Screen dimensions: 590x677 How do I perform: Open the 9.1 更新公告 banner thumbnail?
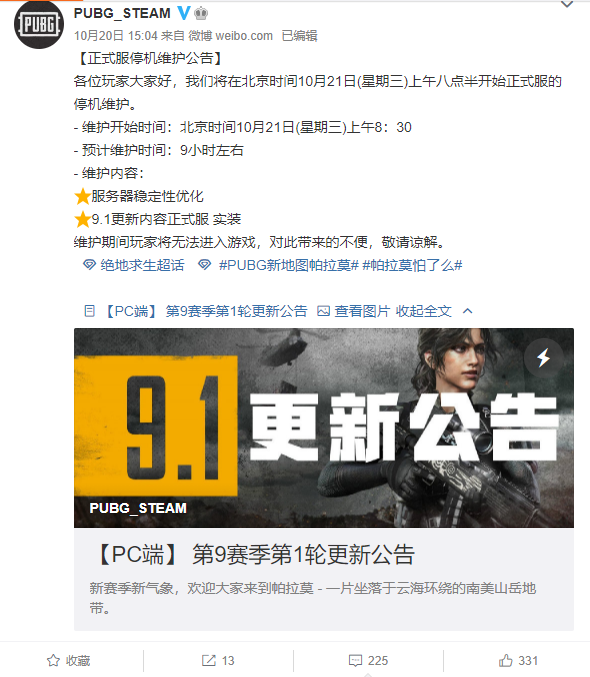324,428
